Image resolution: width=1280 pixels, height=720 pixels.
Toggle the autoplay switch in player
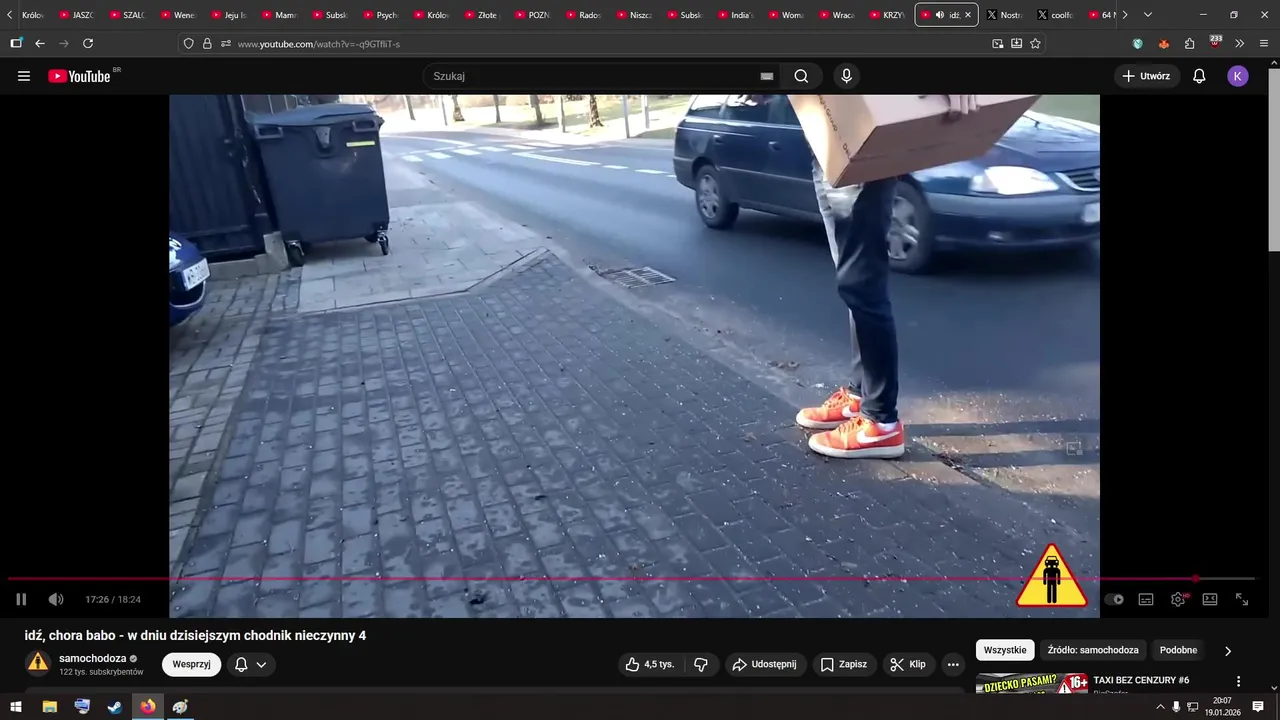click(x=1114, y=599)
